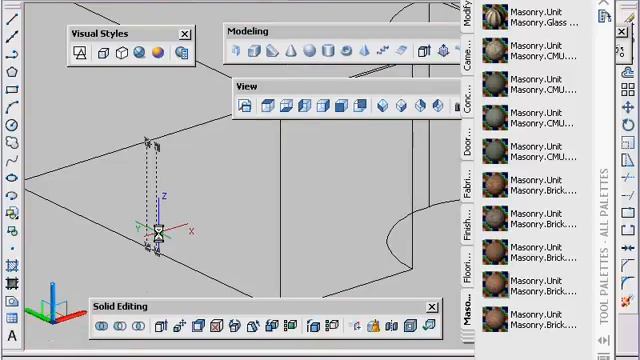Close the Visual Styles toolbar

coord(185,34)
